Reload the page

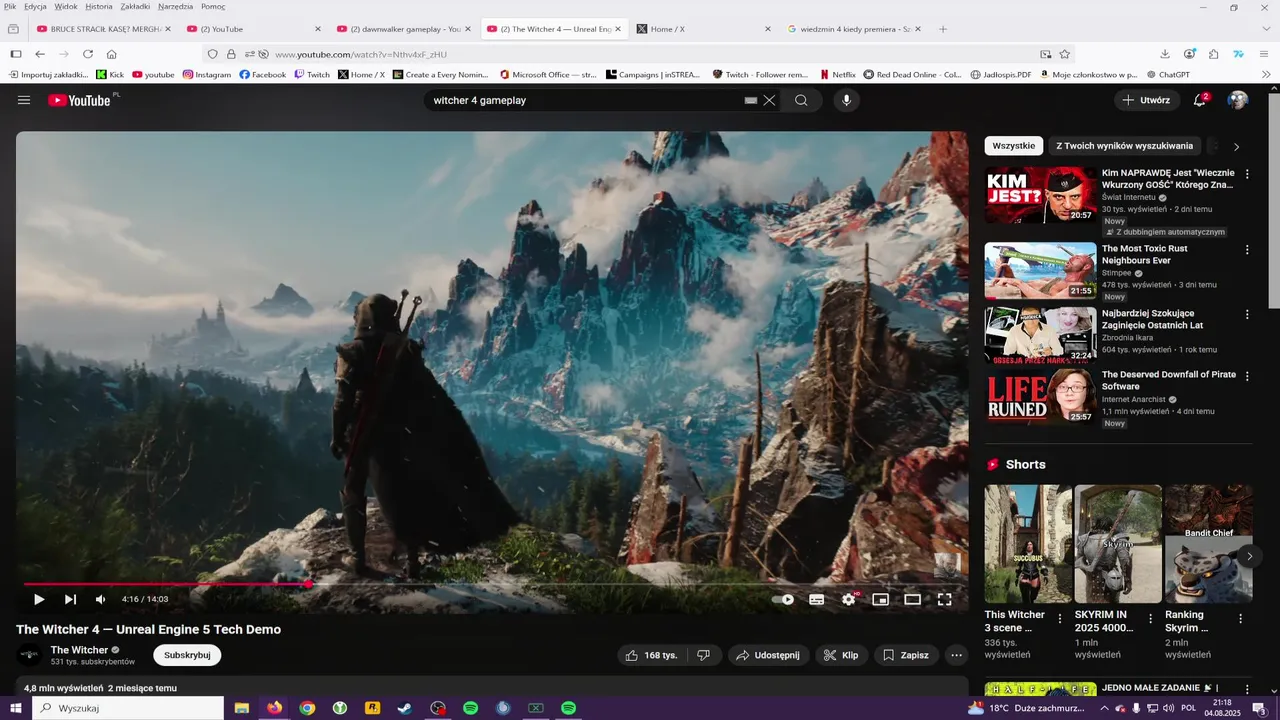pyautogui.click(x=88, y=54)
